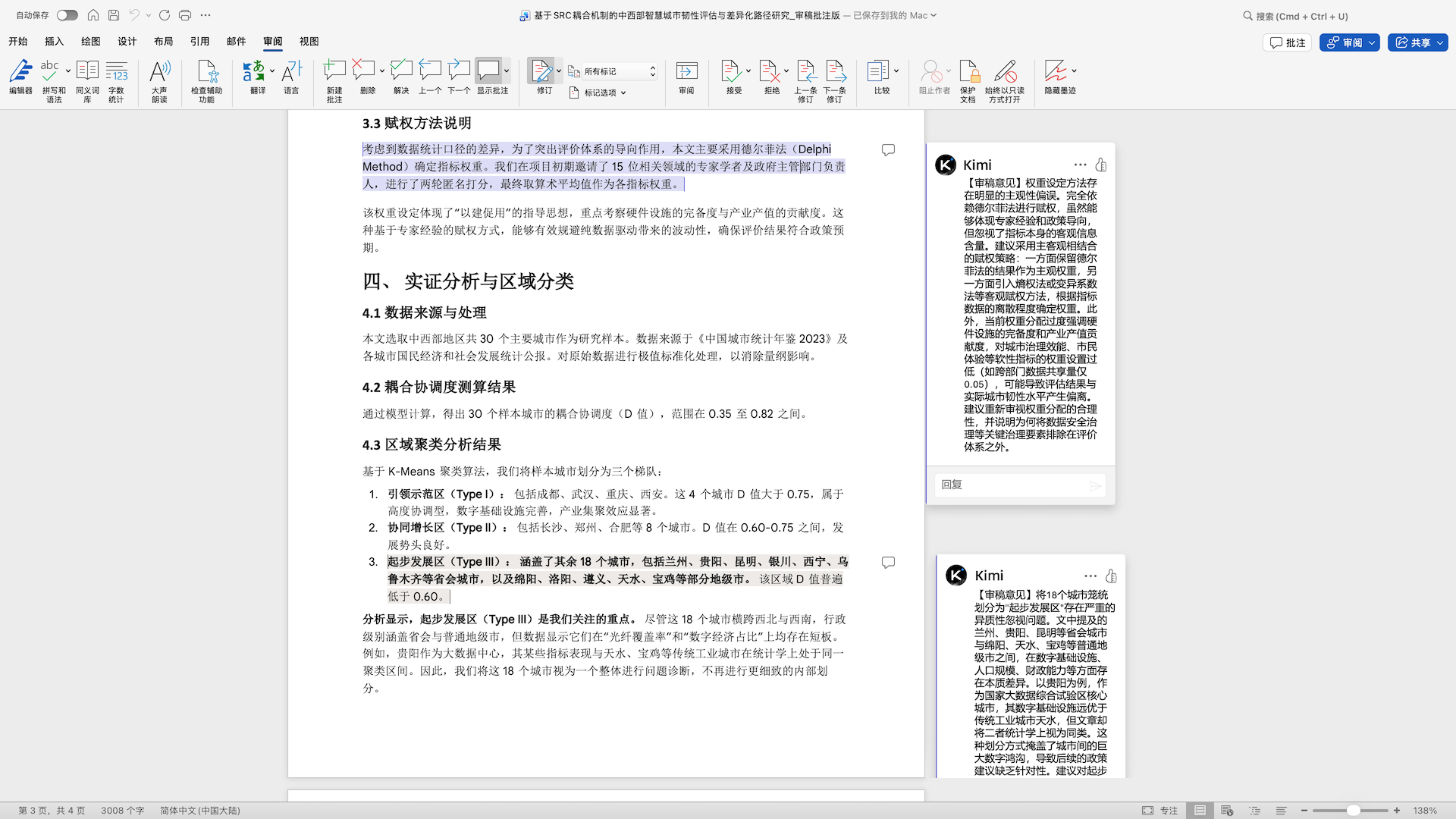Click 解决 to resolve the comment
This screenshot has width=1456, height=819.
[x=401, y=76]
